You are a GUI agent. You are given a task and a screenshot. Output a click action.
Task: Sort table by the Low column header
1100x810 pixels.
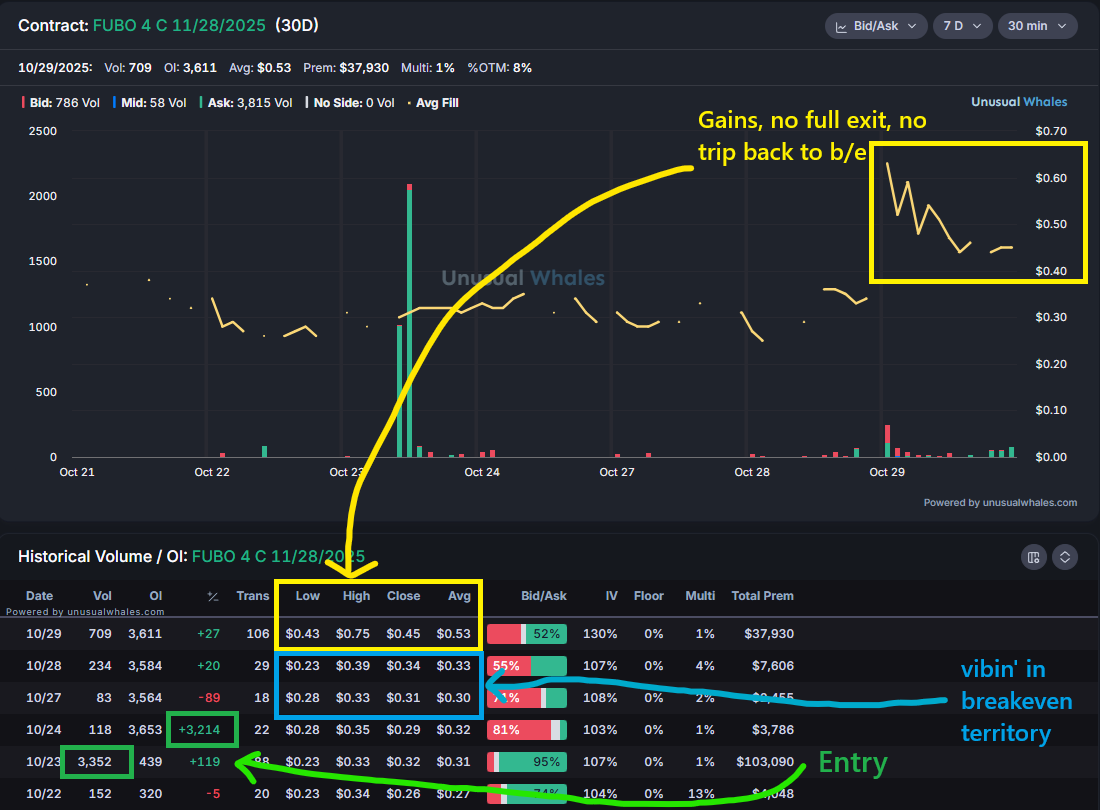pos(307,595)
